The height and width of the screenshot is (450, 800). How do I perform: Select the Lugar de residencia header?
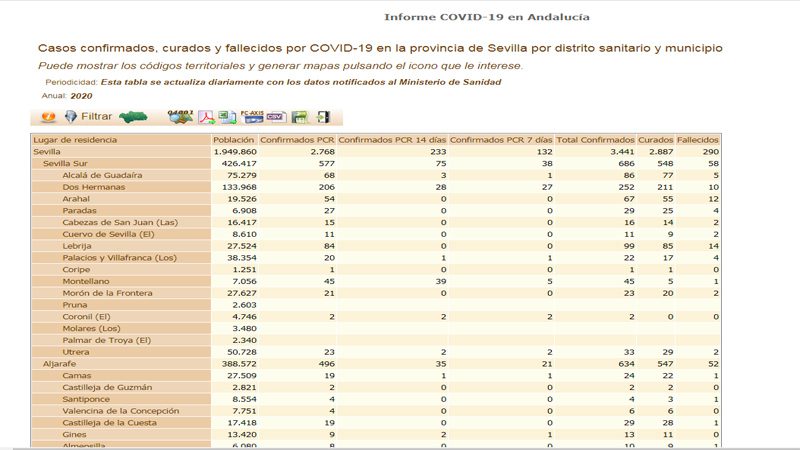tap(75, 140)
